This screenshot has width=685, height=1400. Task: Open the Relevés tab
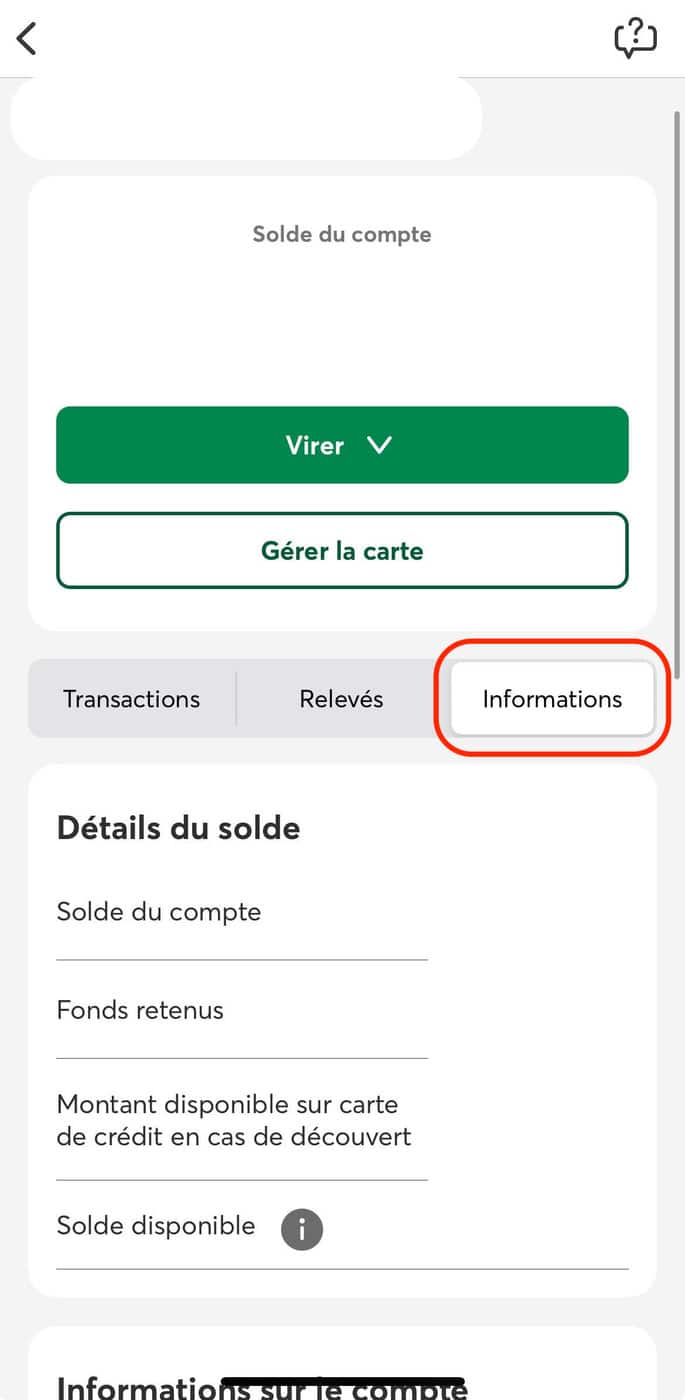tap(341, 699)
